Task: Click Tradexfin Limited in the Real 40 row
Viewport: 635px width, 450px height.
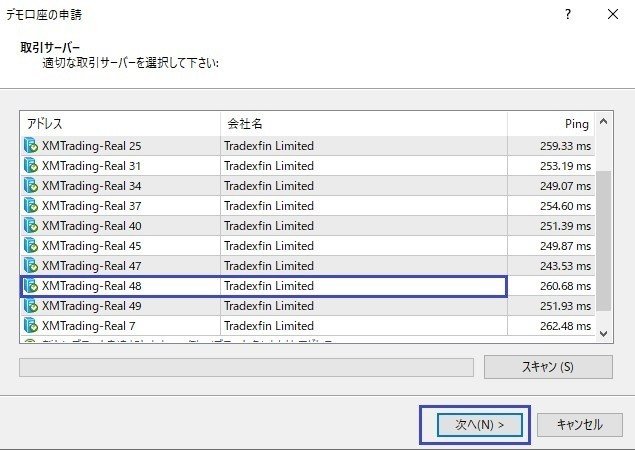Action: pos(269,226)
